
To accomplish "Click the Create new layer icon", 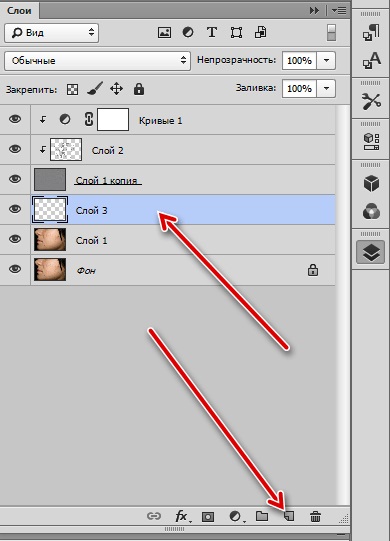I will coord(289,516).
